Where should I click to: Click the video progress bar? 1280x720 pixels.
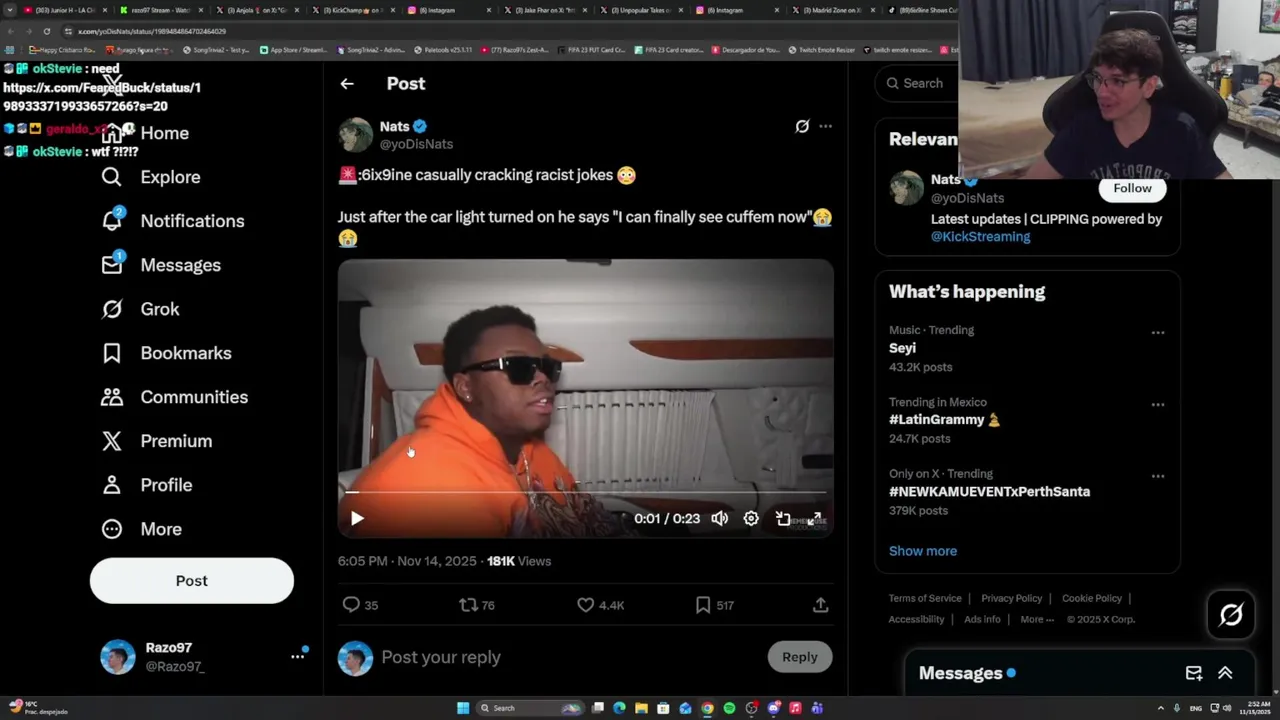pos(586,492)
